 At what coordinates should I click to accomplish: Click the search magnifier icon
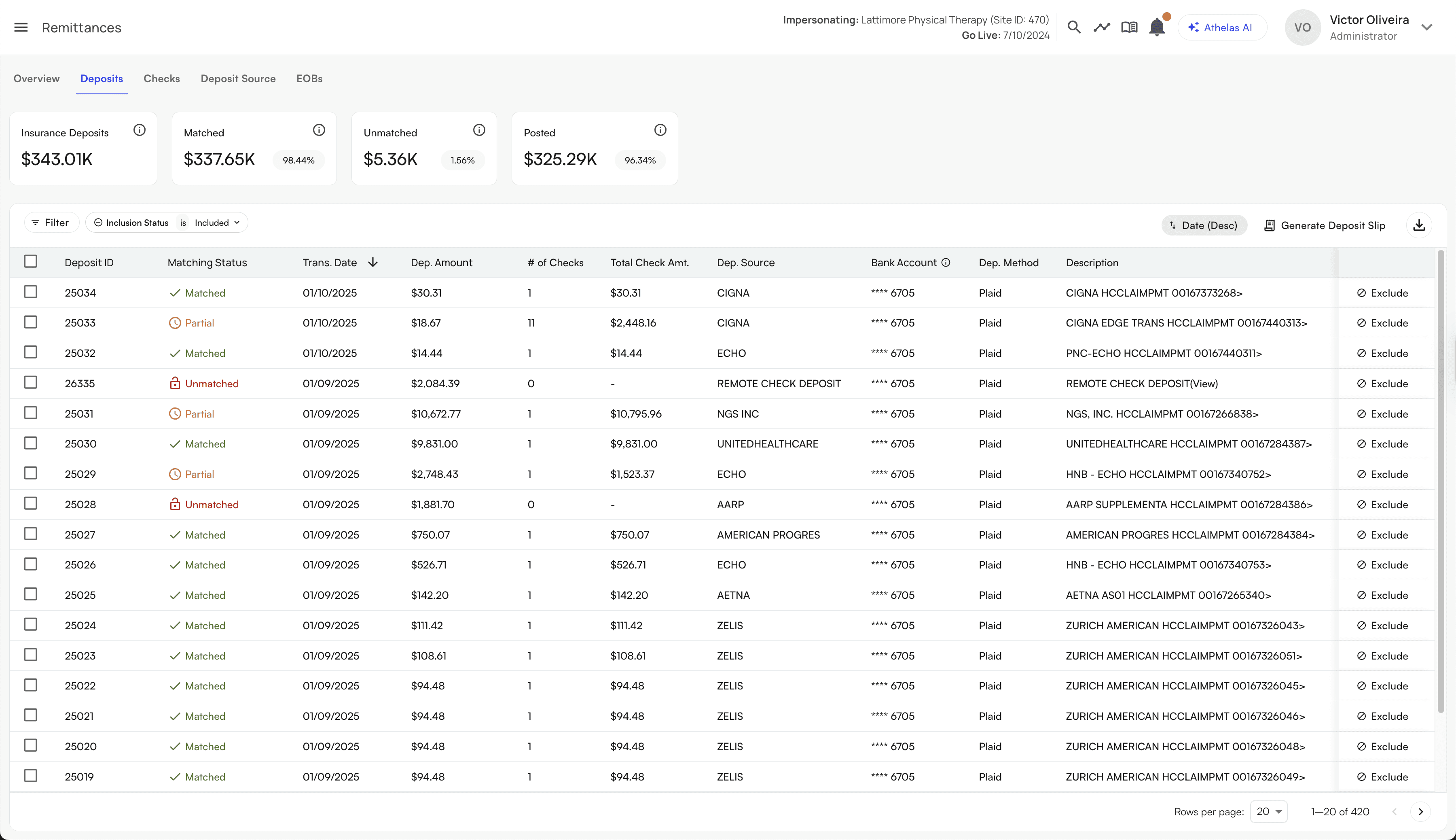click(1073, 27)
